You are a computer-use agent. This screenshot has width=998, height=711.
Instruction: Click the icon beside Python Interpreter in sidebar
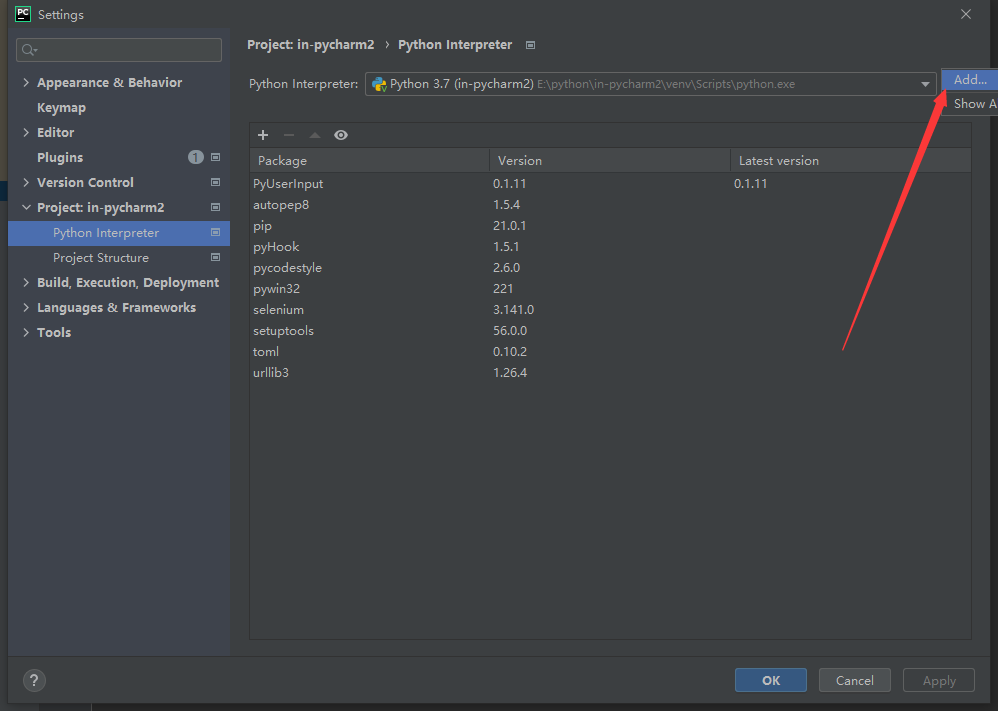[216, 232]
